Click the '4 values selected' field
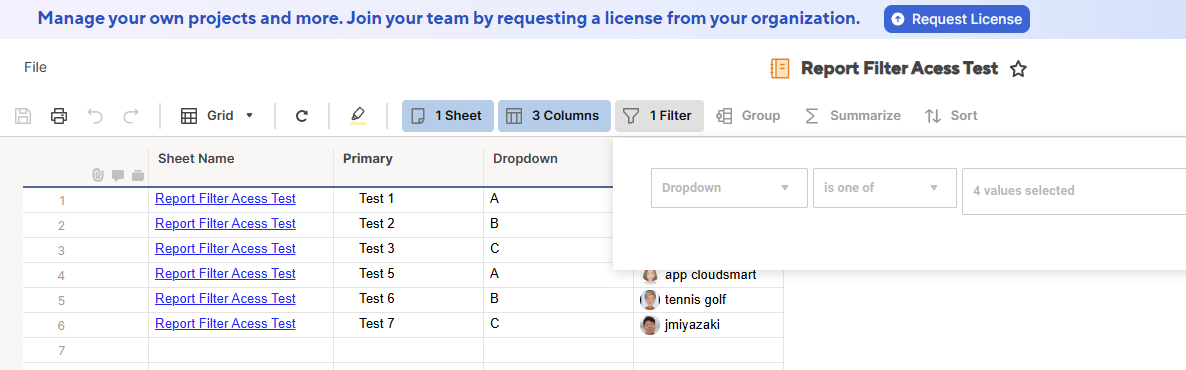This screenshot has width=1186, height=370. point(1074,191)
